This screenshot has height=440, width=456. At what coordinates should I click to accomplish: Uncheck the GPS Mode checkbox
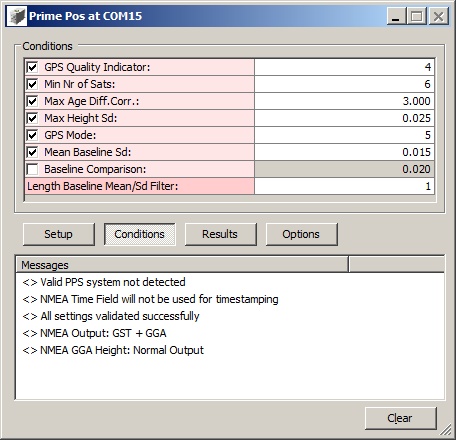click(32, 135)
